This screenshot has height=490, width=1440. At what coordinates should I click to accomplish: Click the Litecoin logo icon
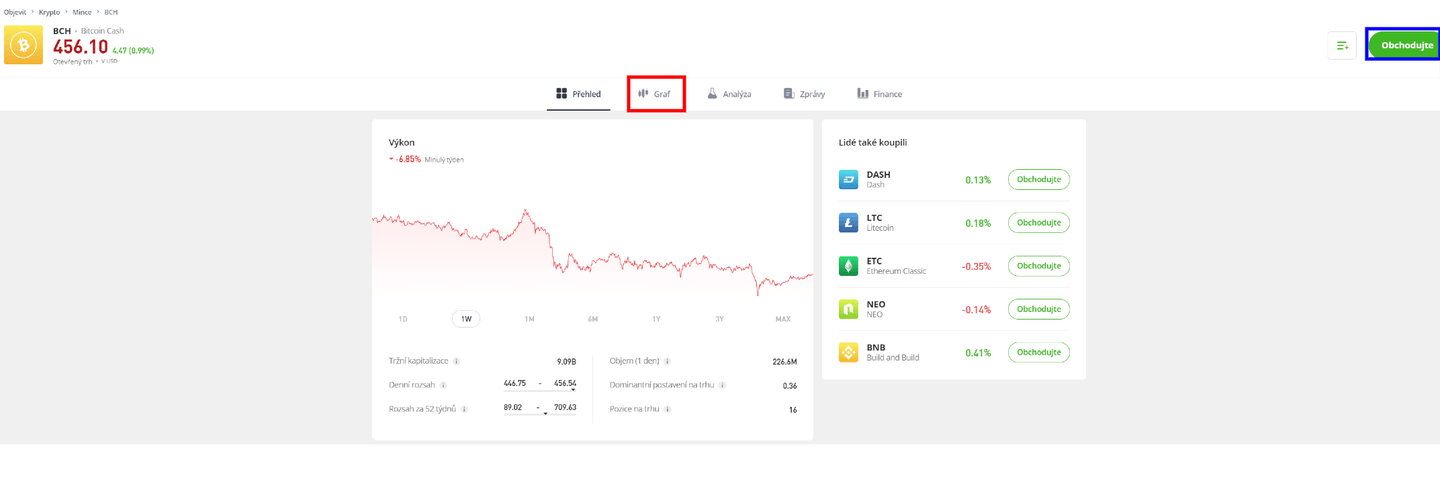pos(848,223)
